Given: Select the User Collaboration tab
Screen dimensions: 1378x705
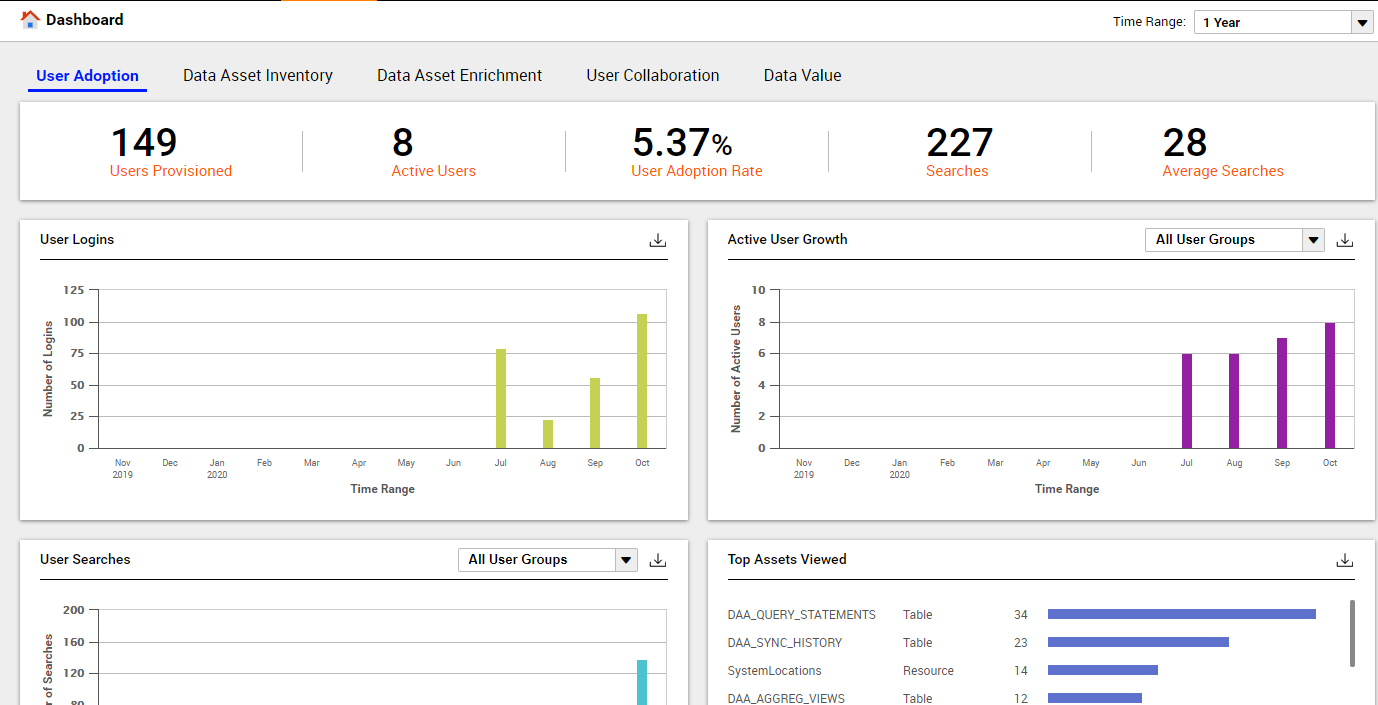Looking at the screenshot, I should point(653,76).
